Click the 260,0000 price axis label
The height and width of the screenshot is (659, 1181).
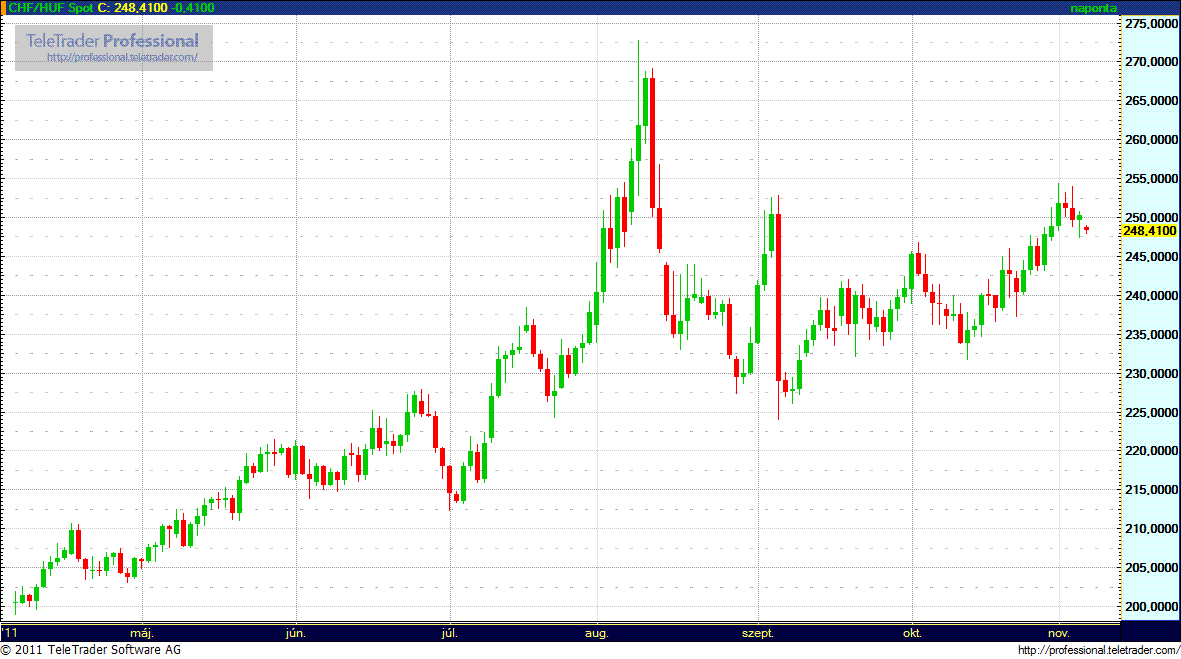pyautogui.click(x=1151, y=139)
